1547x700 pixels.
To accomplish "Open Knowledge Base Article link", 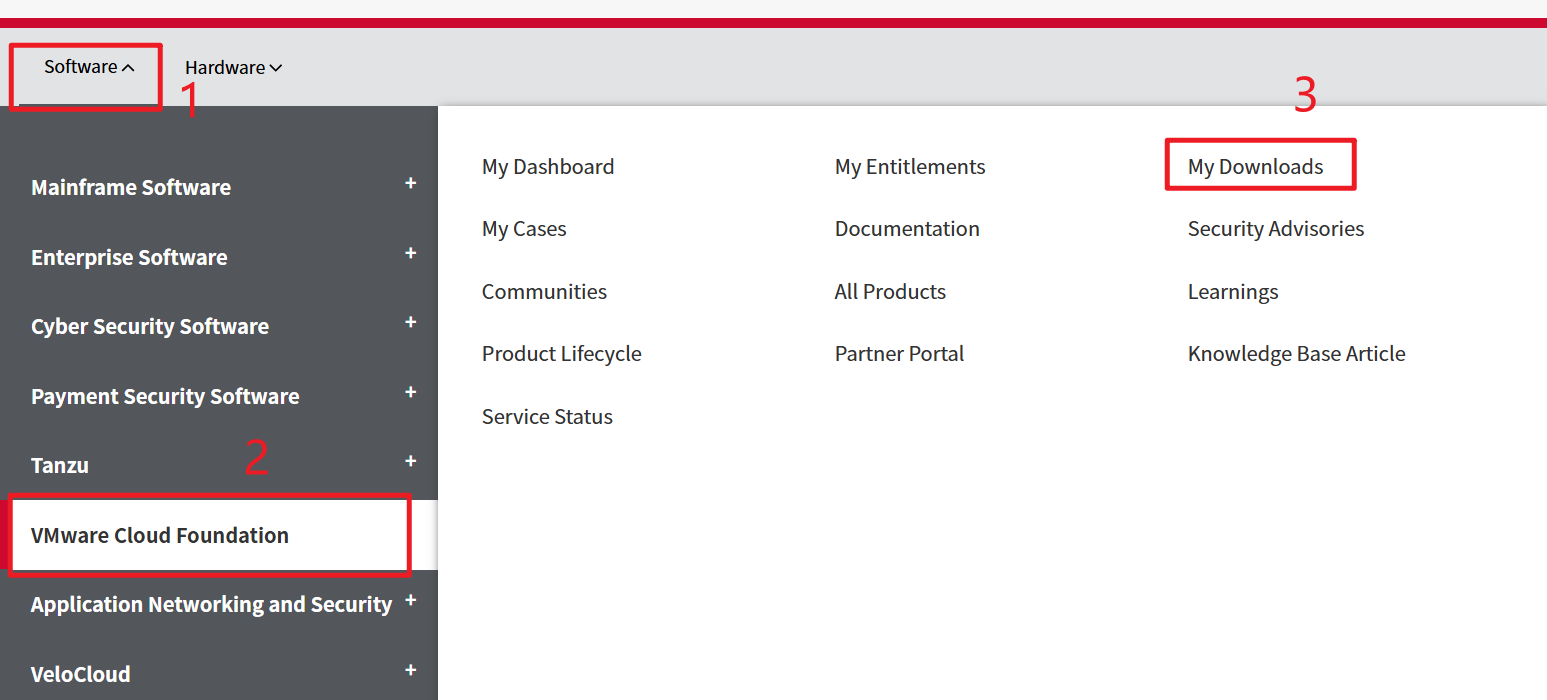I will tap(1297, 354).
